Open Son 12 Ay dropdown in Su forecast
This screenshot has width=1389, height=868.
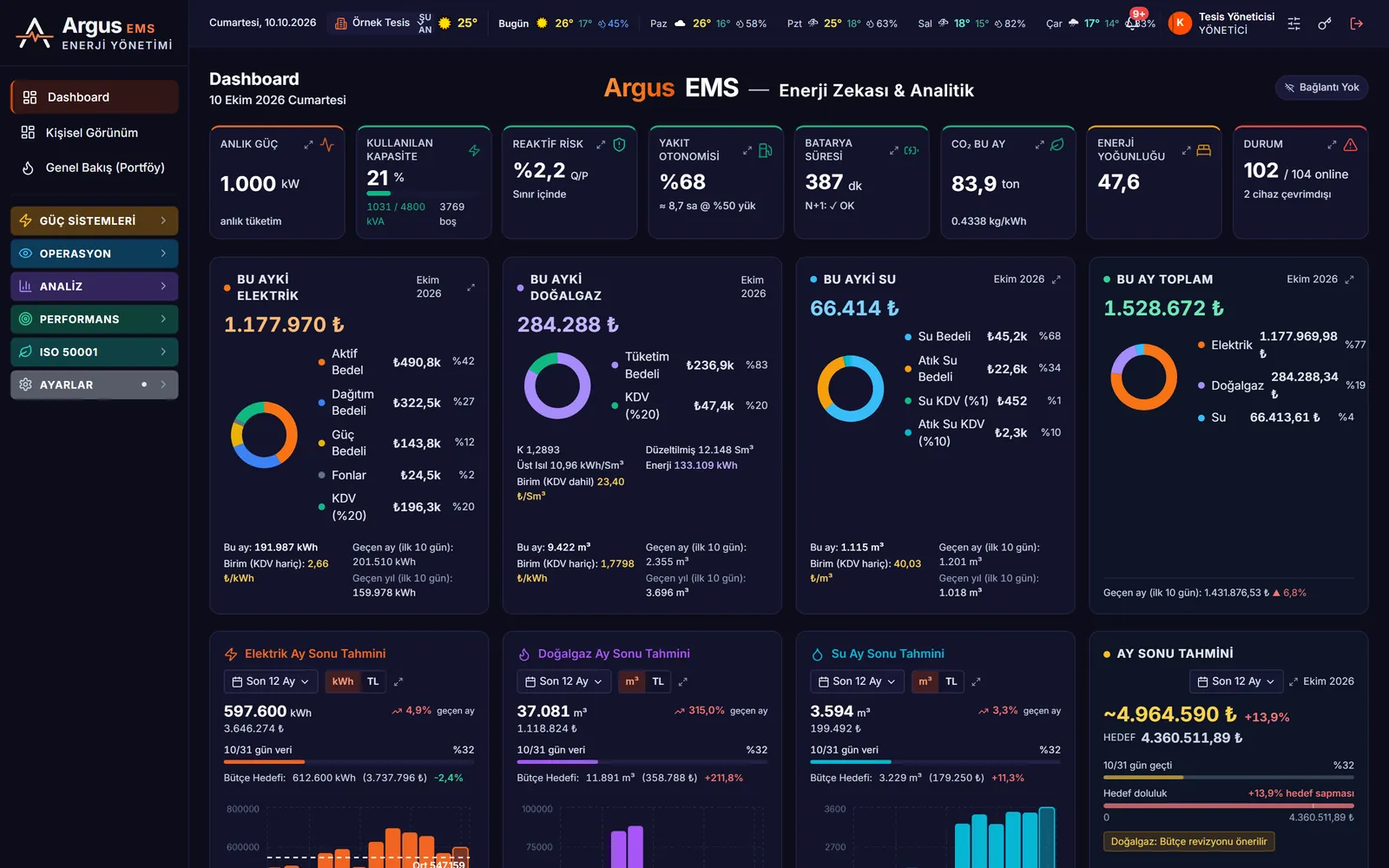858,681
